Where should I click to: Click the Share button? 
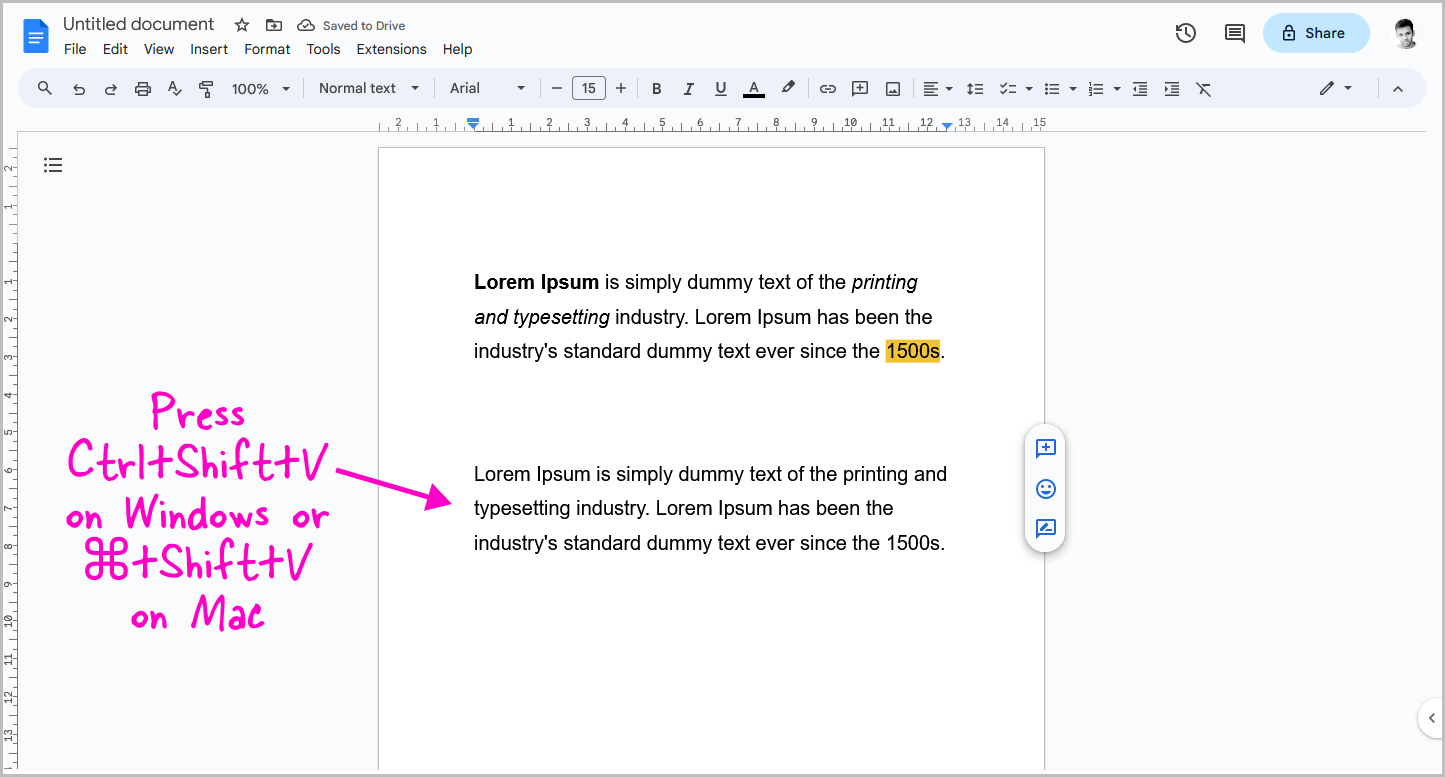click(x=1315, y=33)
